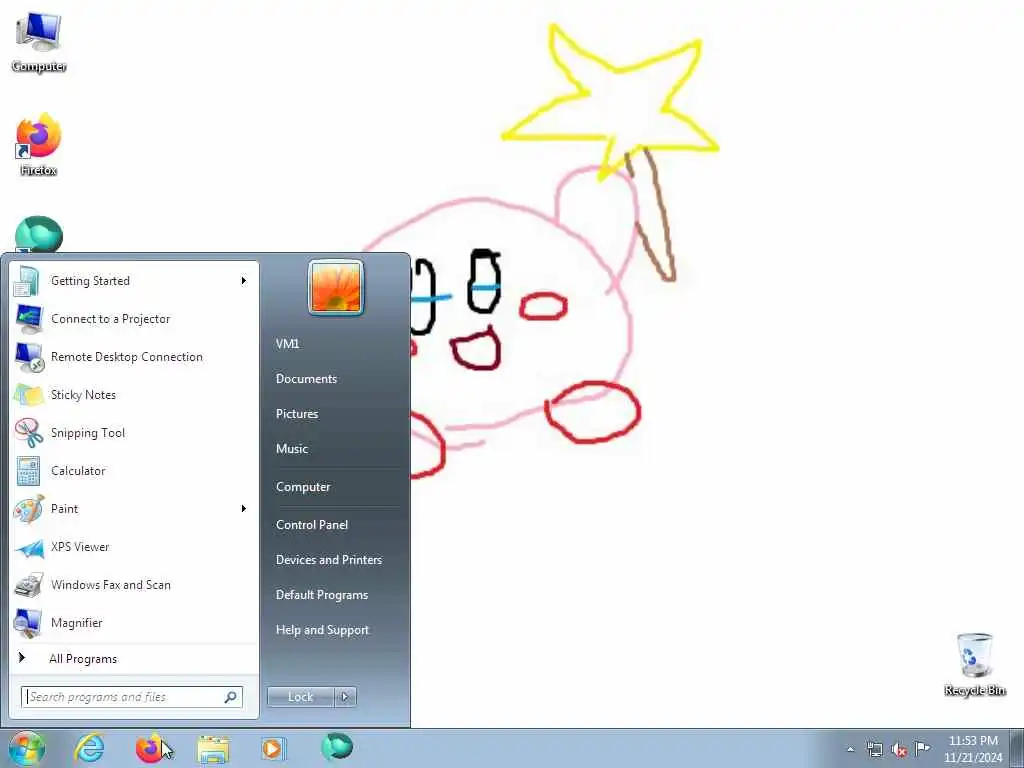Image resolution: width=1024 pixels, height=768 pixels.
Task: Open Computer from Start menu right pane
Action: click(x=303, y=487)
